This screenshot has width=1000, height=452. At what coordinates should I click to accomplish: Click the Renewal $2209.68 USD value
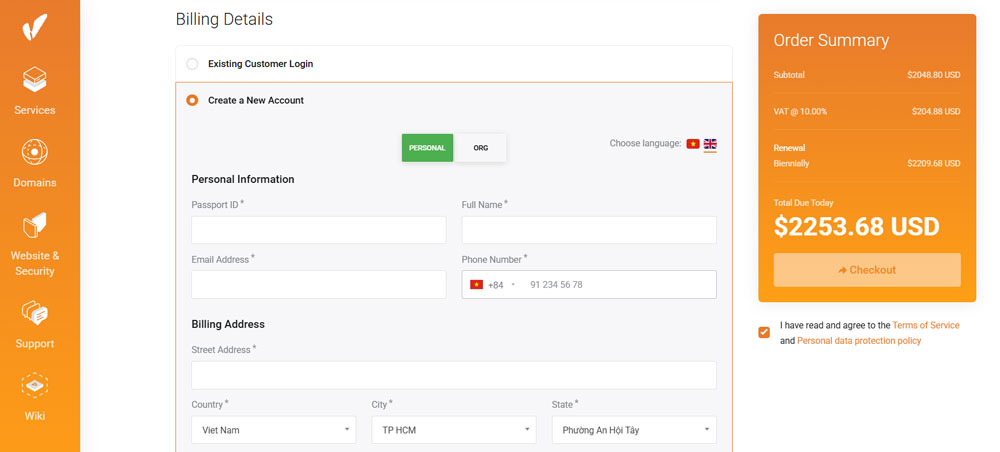[934, 163]
